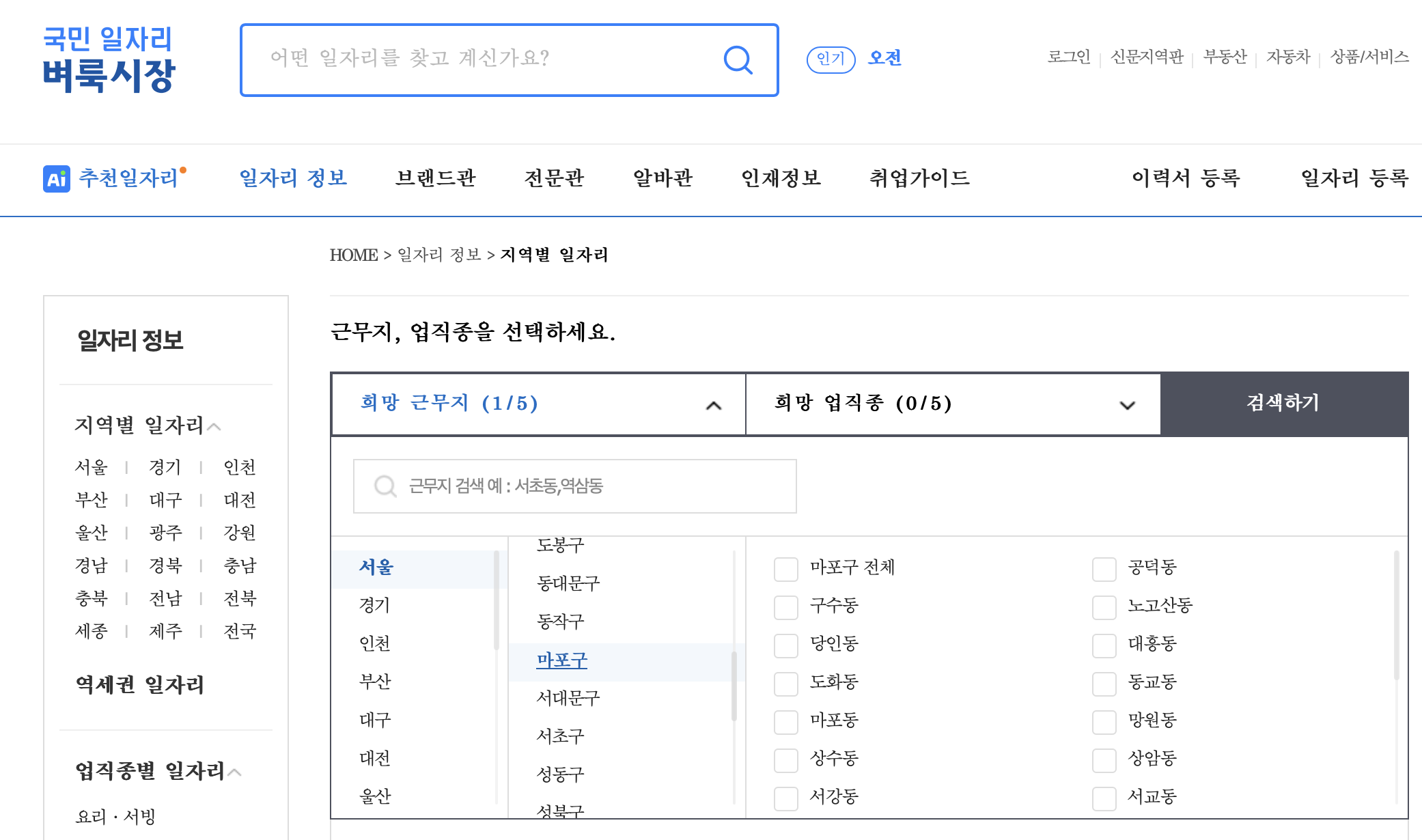The width and height of the screenshot is (1422, 840).
Task: Collapse the 업직종별 일자리 sidebar section
Action: pos(235,773)
